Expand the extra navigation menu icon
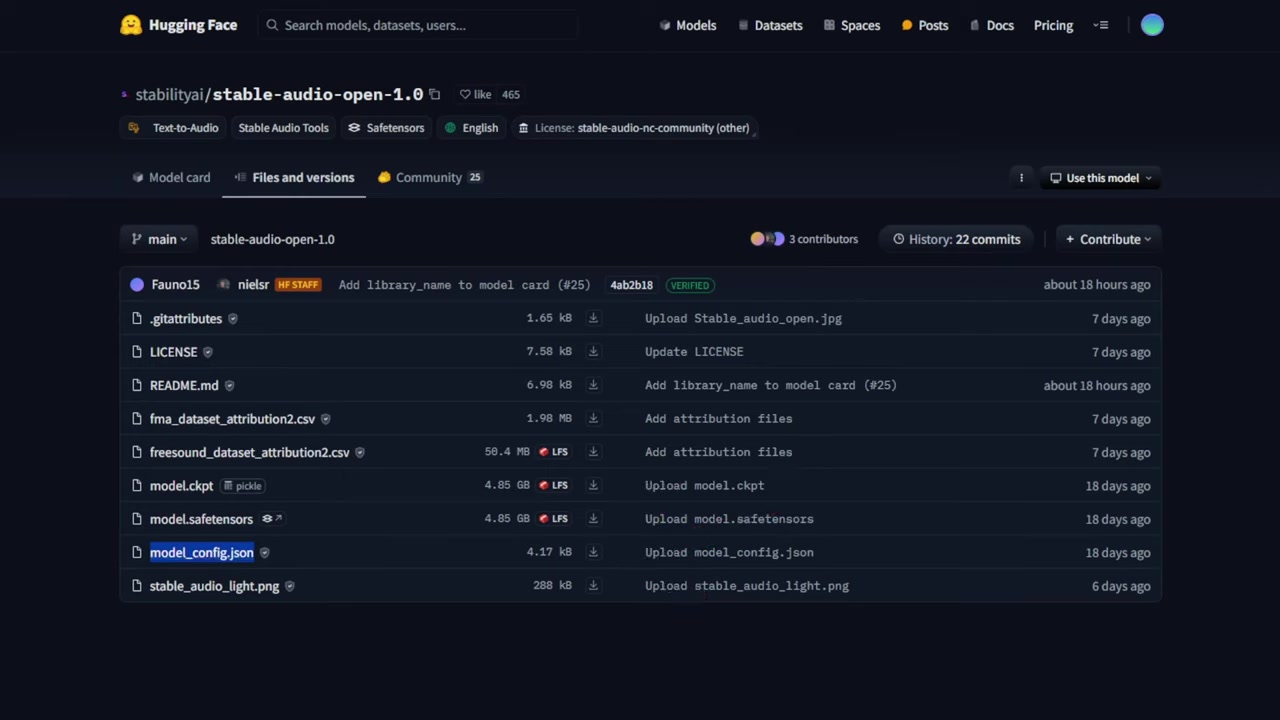This screenshot has width=1280, height=720. click(1101, 25)
